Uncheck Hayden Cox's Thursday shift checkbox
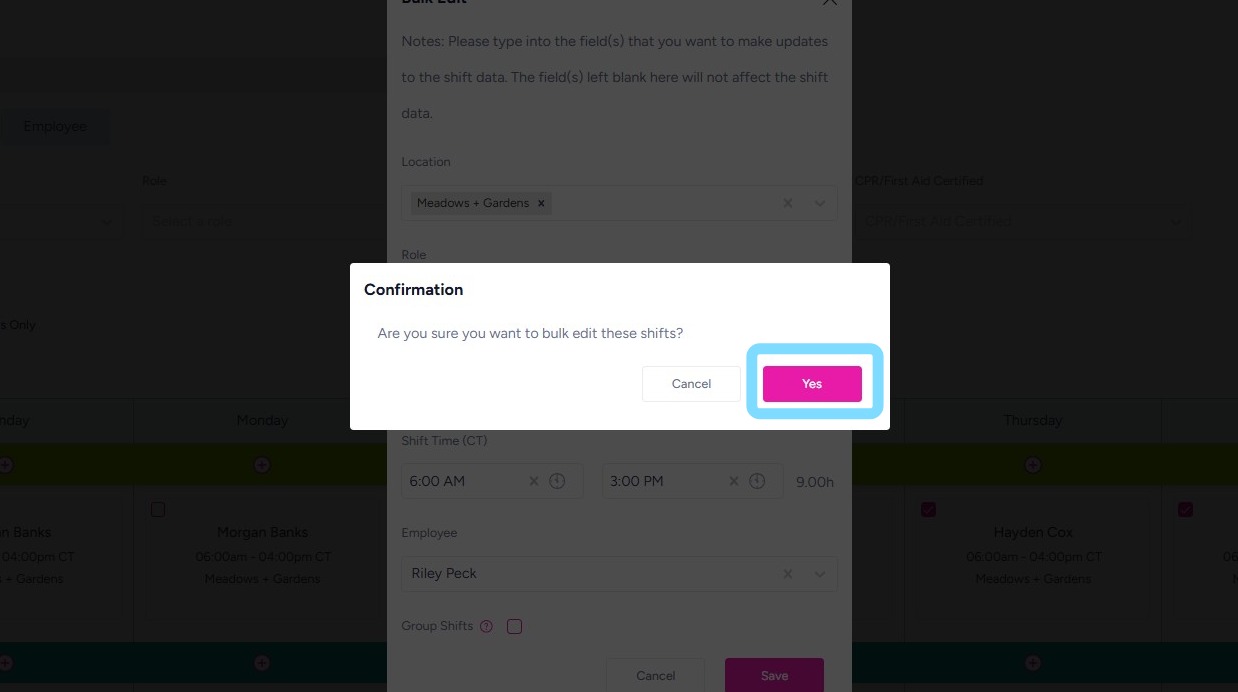Screen dimensions: 1238x692 (x=929, y=510)
